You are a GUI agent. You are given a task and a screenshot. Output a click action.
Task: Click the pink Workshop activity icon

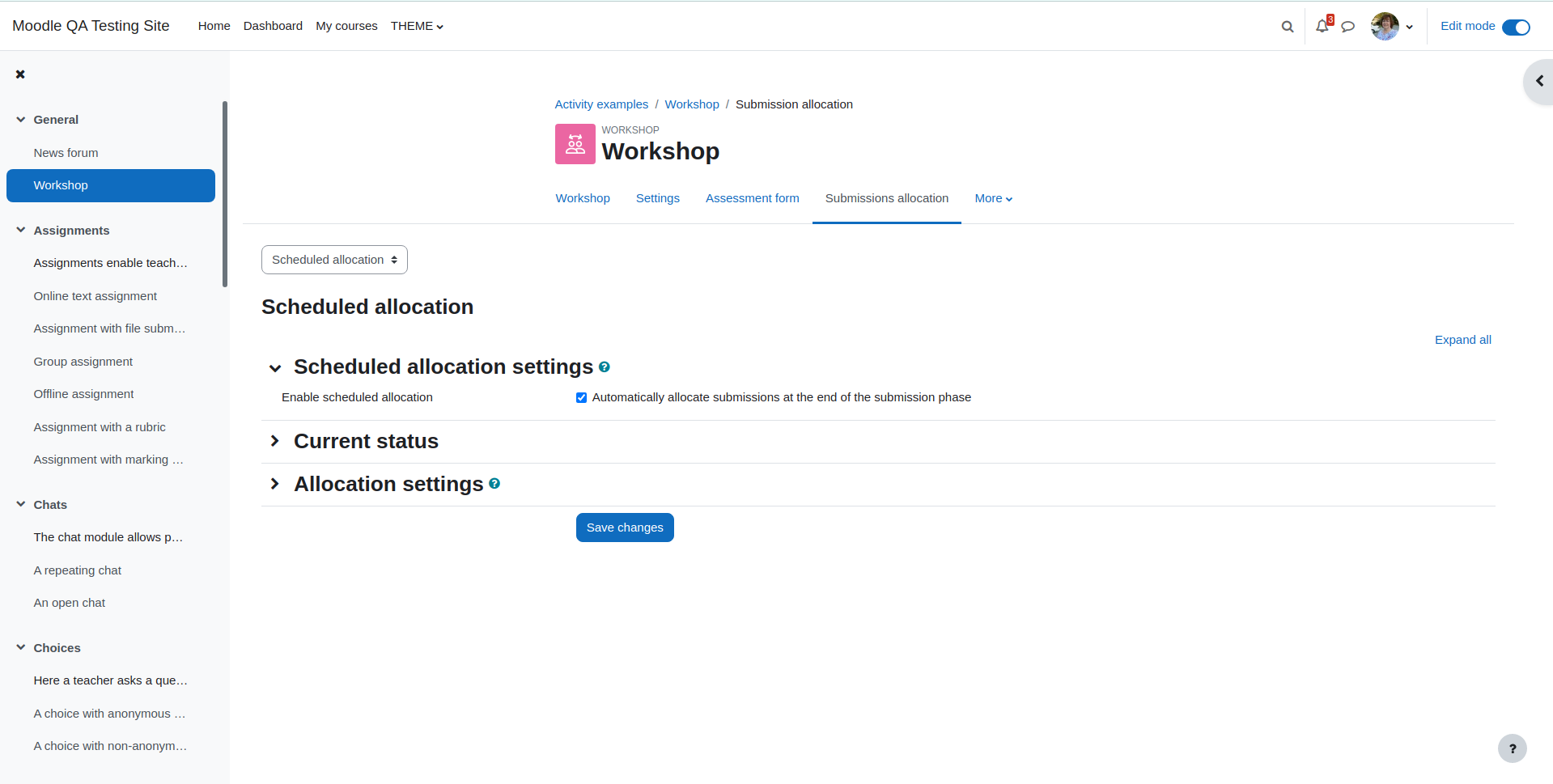[x=575, y=144]
